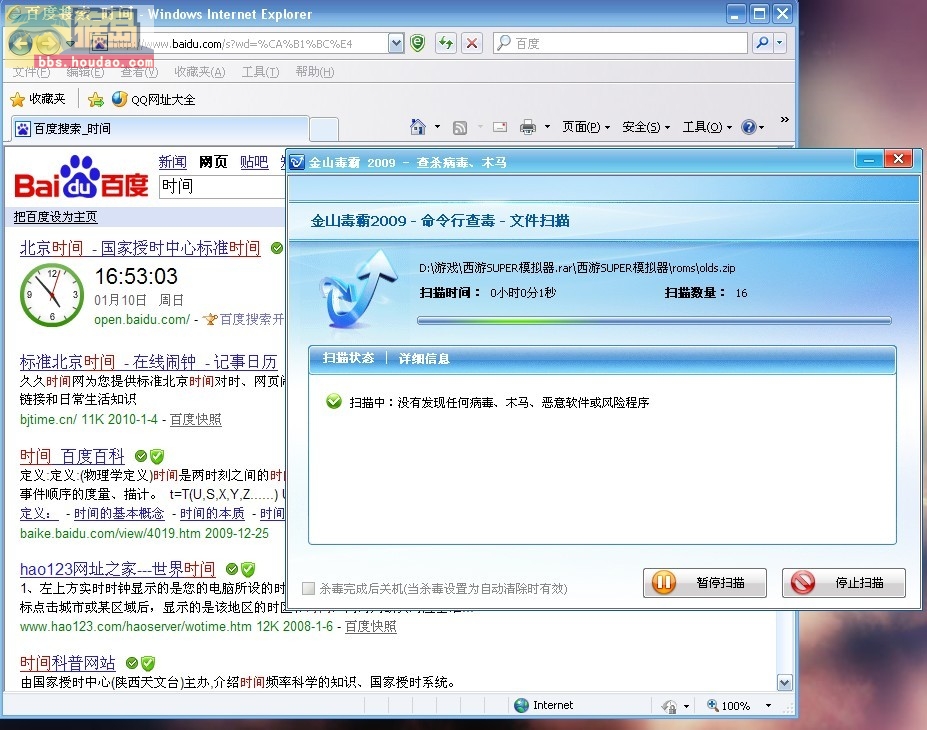Image resolution: width=927 pixels, height=730 pixels.
Task: Click the blue arrow scanning graphic
Action: tap(359, 288)
